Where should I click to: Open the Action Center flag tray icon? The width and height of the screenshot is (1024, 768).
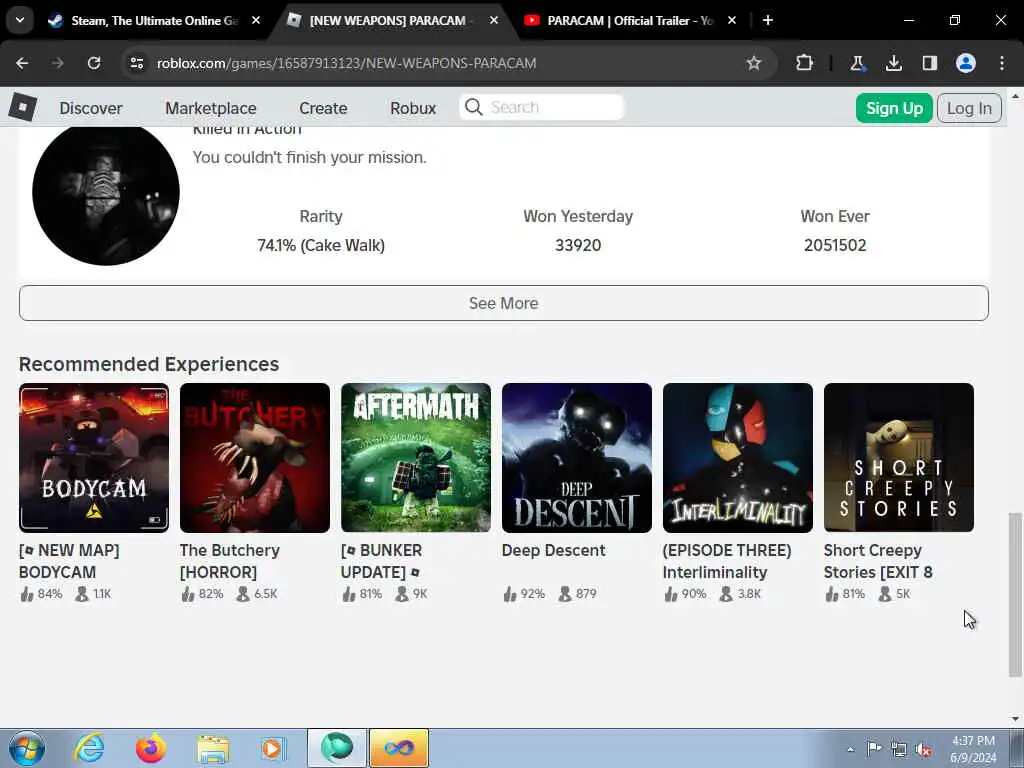874,748
